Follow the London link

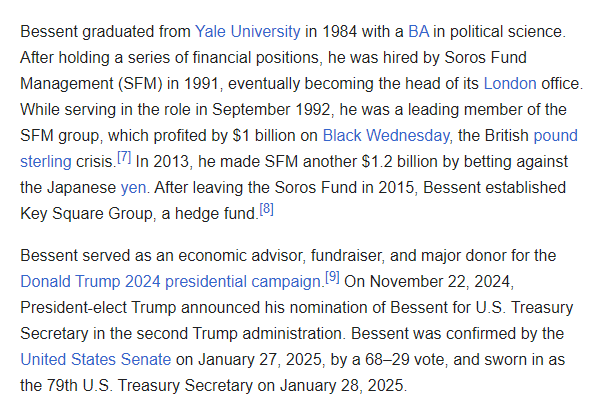pos(510,84)
